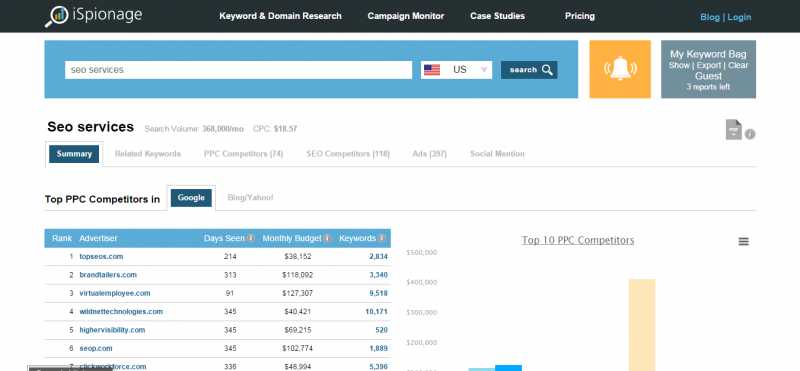Click keywords count 1,889
This screenshot has width=800, height=371.
(x=379, y=349)
